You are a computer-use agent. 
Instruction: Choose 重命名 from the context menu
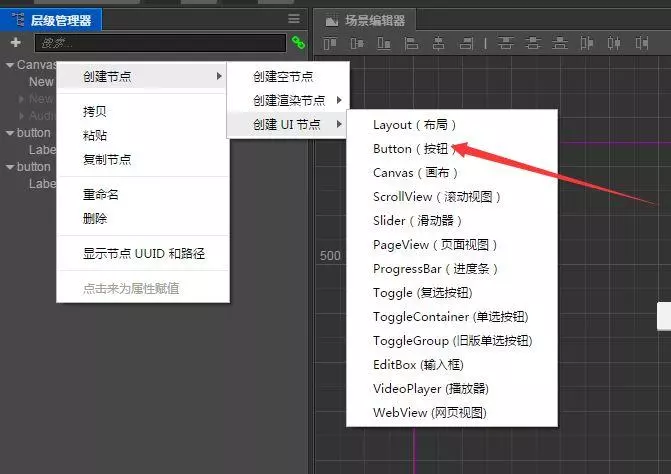point(101,195)
